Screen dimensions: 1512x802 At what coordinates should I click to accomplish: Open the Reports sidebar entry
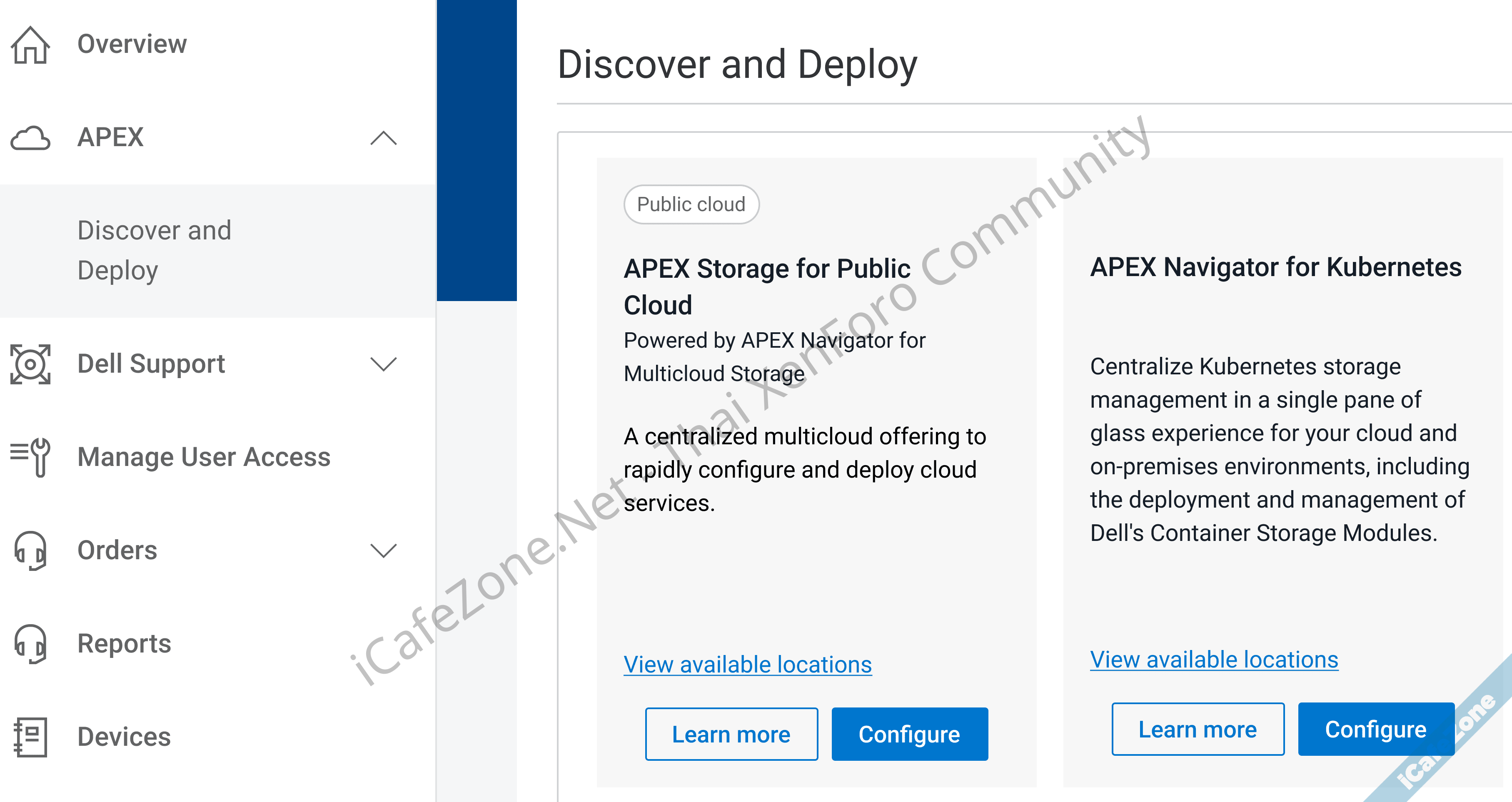tap(125, 644)
